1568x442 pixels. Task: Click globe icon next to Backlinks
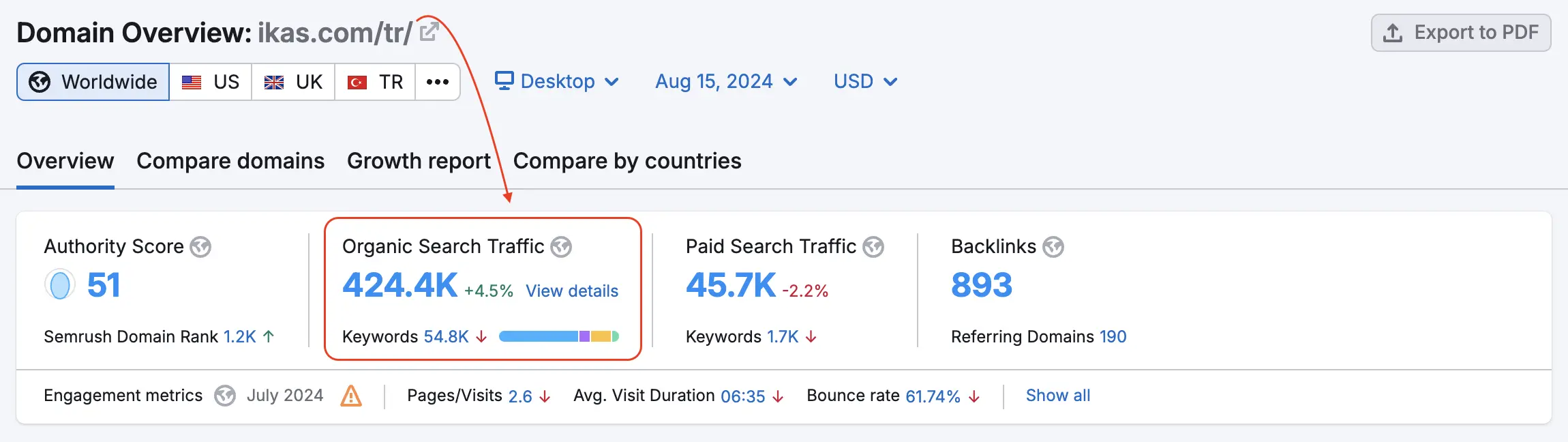(1053, 247)
